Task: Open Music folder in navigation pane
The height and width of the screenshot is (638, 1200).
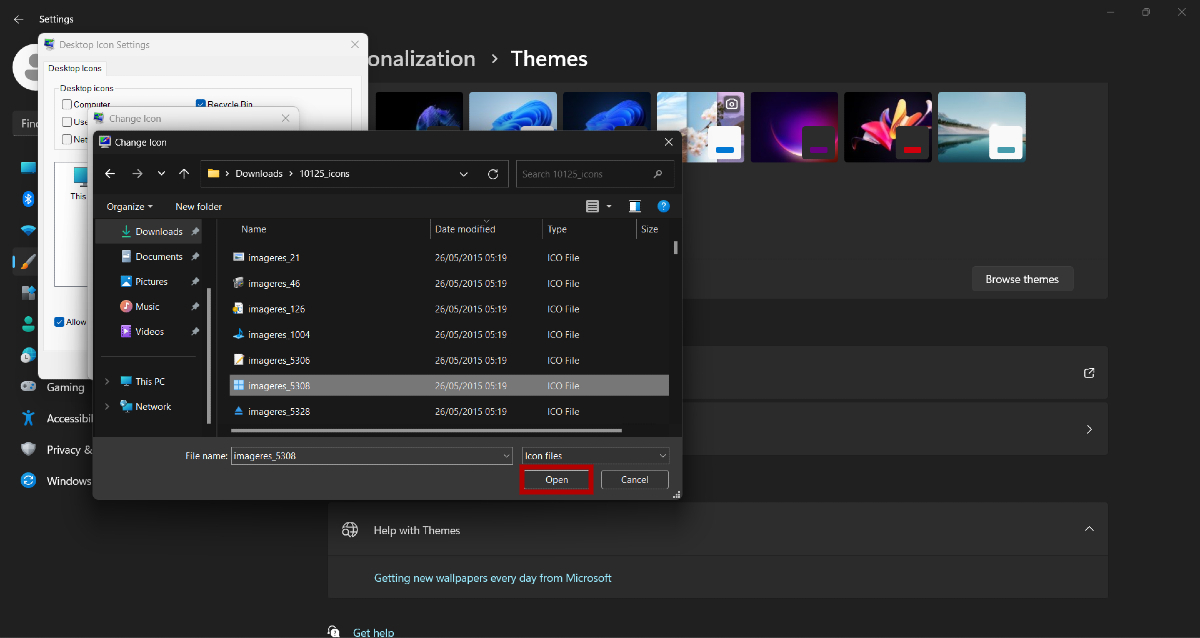Action: click(x=147, y=307)
